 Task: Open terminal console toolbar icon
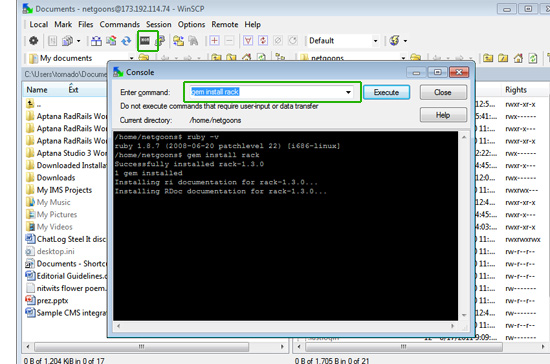click(x=145, y=41)
